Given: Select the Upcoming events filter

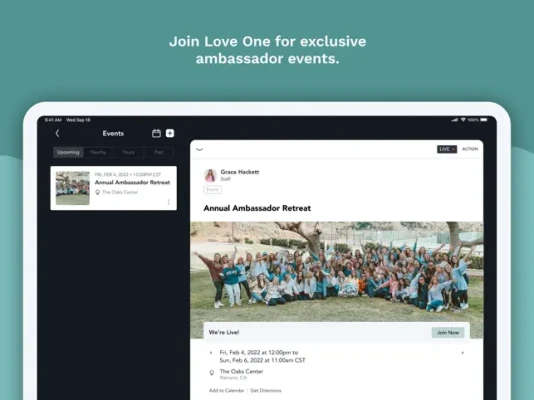Looking at the screenshot, I should pos(68,152).
